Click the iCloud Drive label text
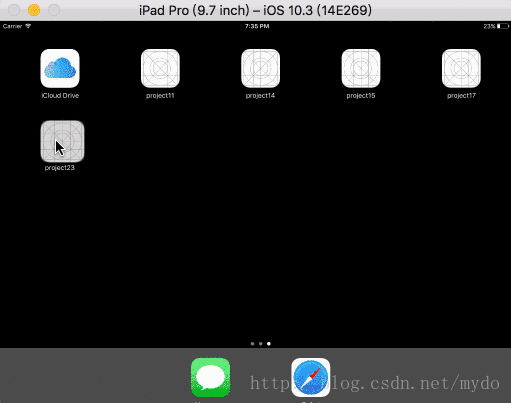The height and width of the screenshot is (403, 511). tap(60, 96)
